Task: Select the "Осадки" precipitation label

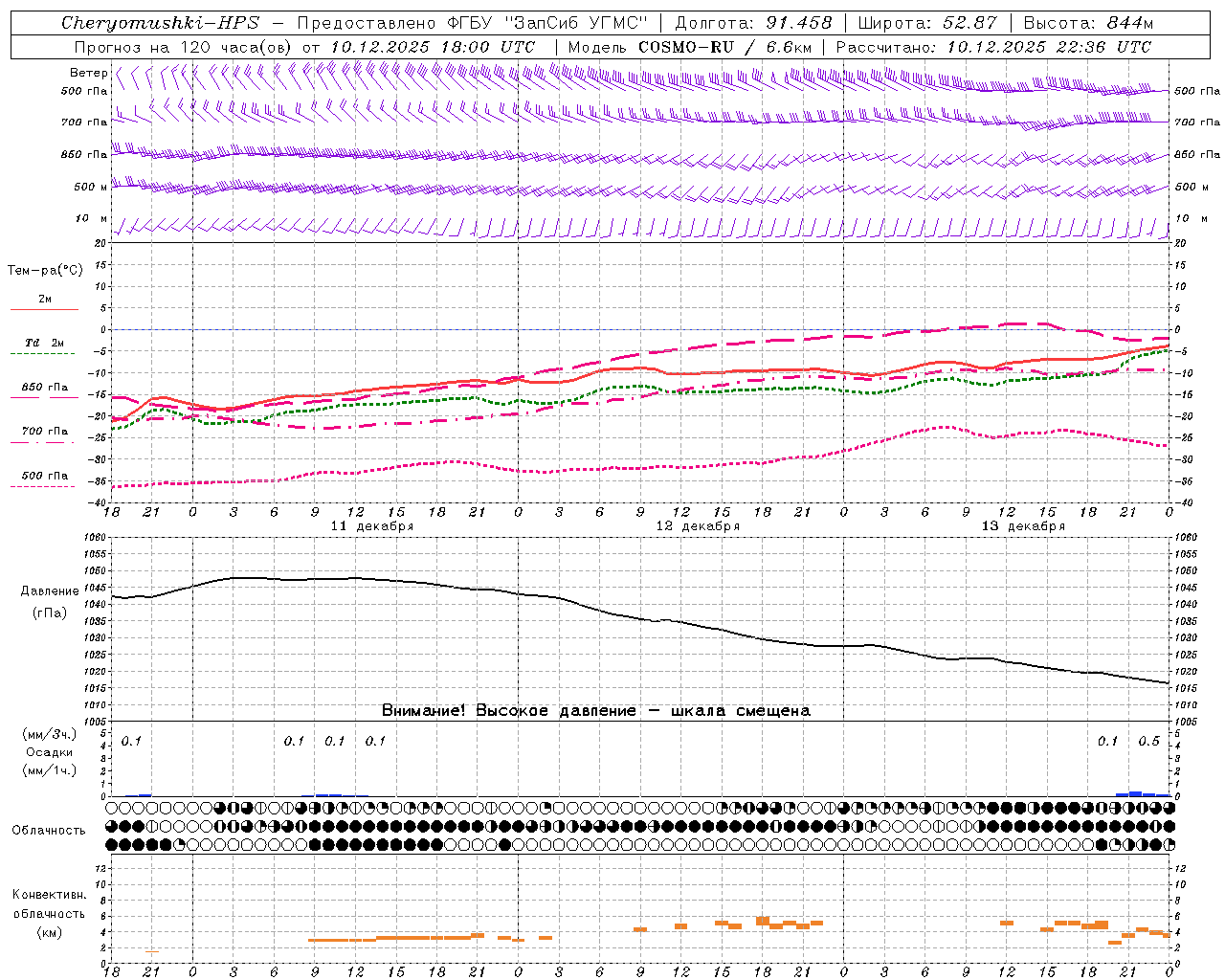Action: 49,752
